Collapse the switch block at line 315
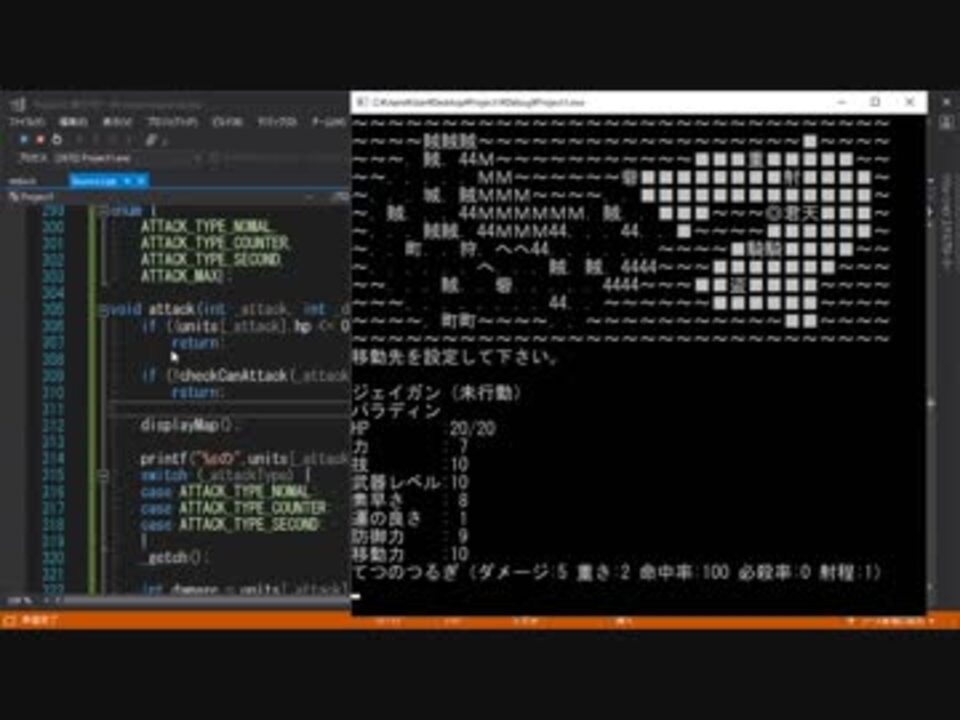The image size is (960, 720). coord(103,475)
